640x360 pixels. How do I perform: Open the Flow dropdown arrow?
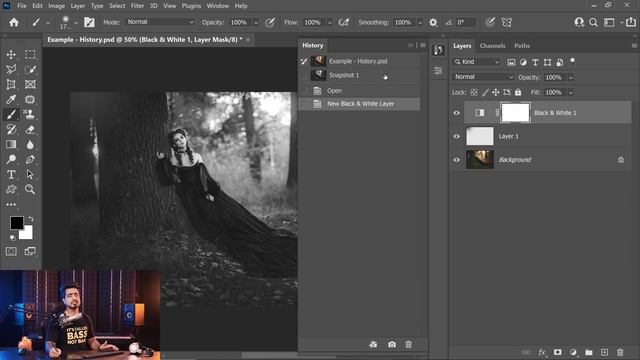pos(330,22)
